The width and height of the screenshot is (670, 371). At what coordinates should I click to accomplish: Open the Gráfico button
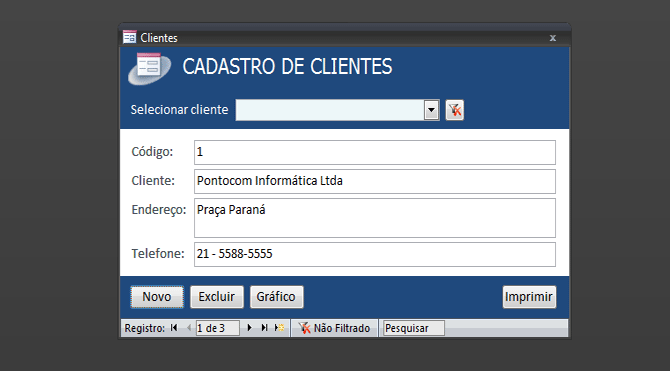tap(276, 297)
